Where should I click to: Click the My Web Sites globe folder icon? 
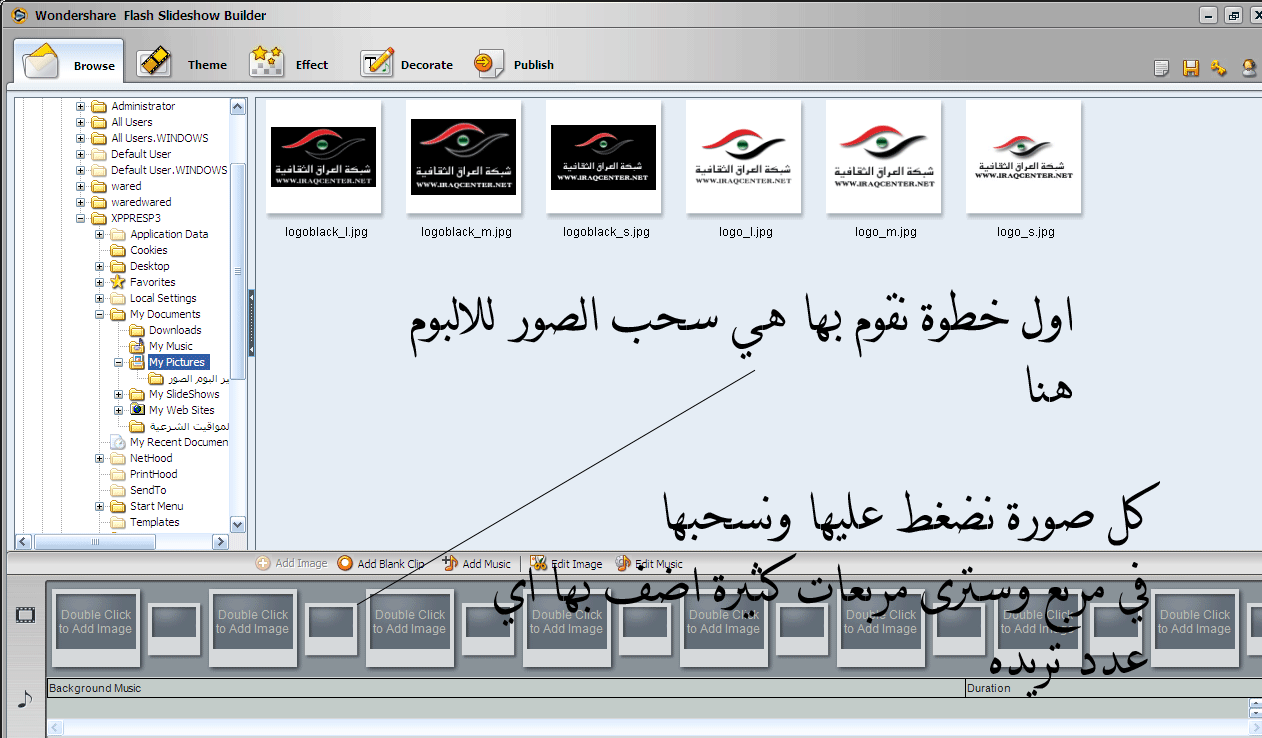point(137,410)
